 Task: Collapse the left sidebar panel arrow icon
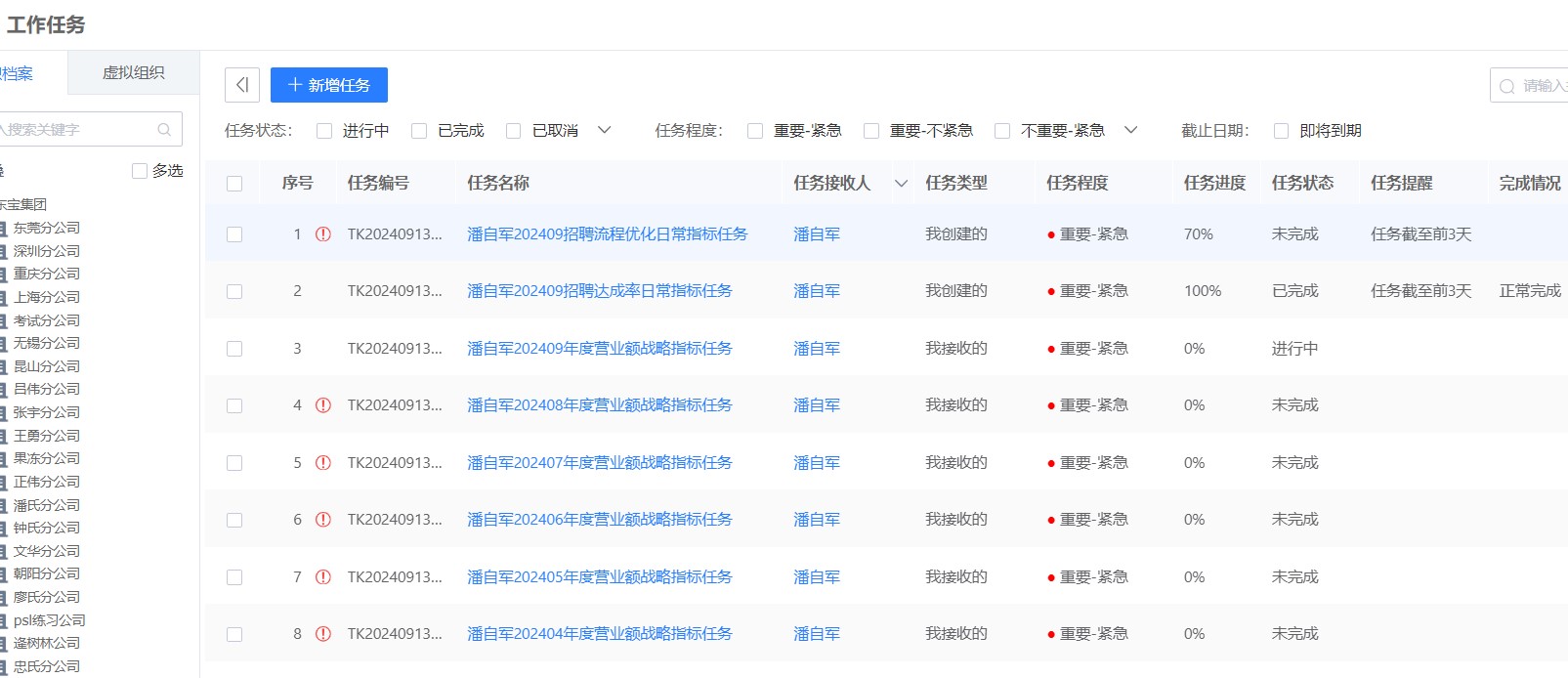tap(242, 85)
